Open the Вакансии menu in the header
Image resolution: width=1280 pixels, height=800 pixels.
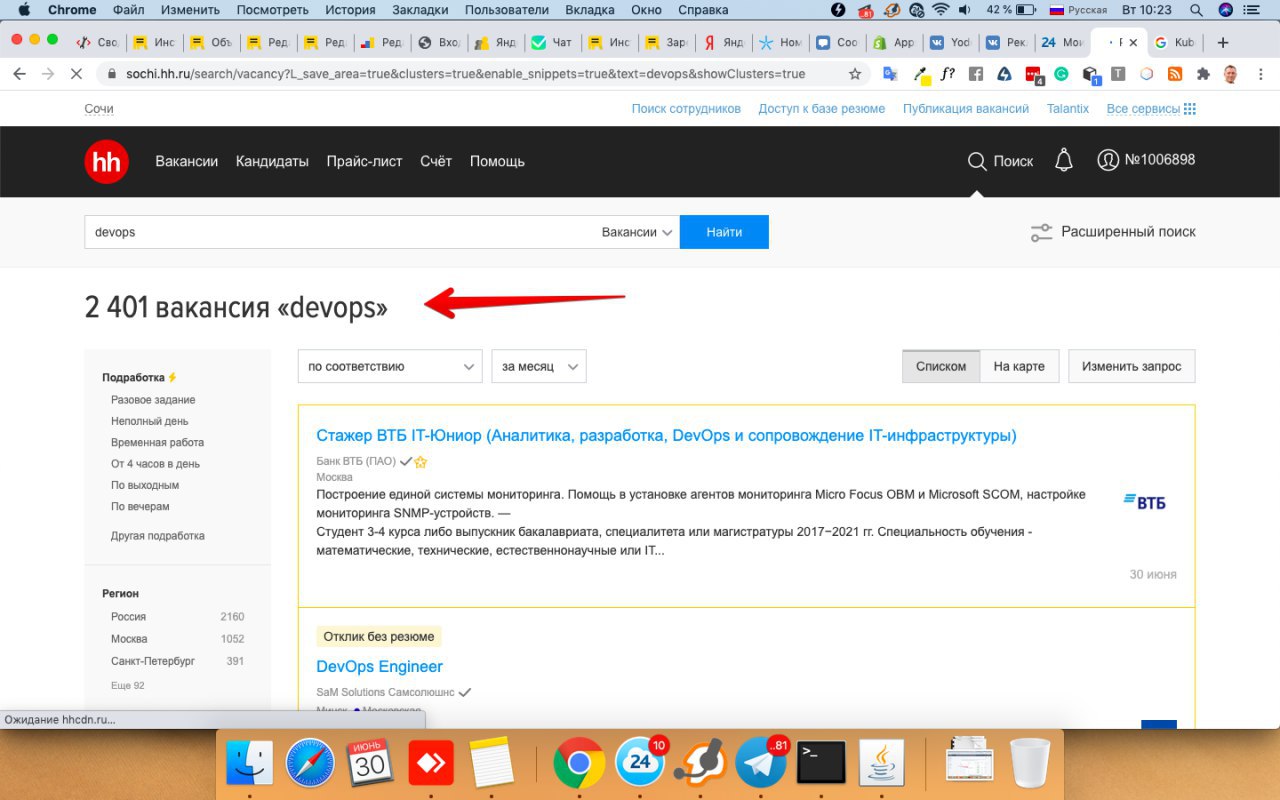point(186,161)
